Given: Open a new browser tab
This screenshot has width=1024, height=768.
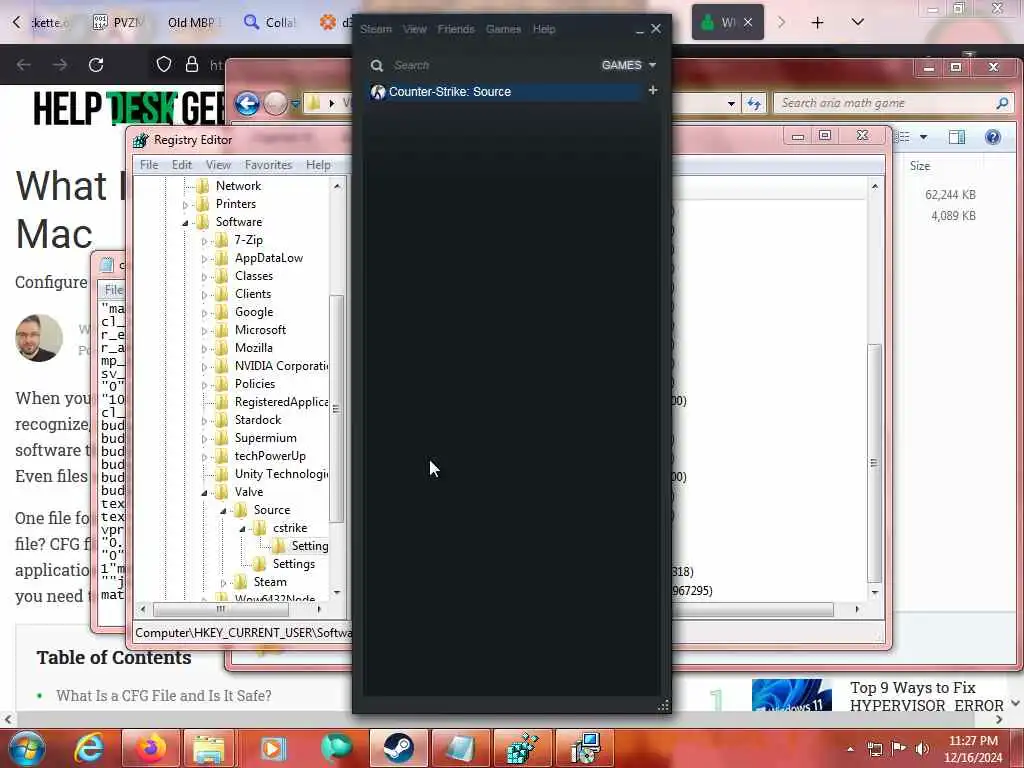Looking at the screenshot, I should 817,23.
